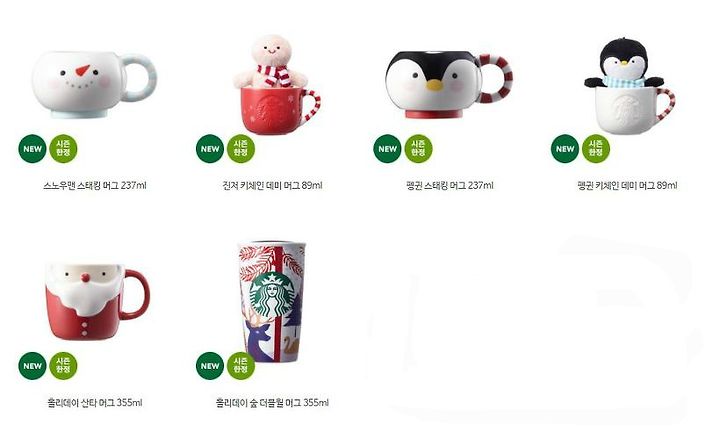Open the red Santa mug image
This screenshot has width=720, height=432.
click(x=97, y=302)
